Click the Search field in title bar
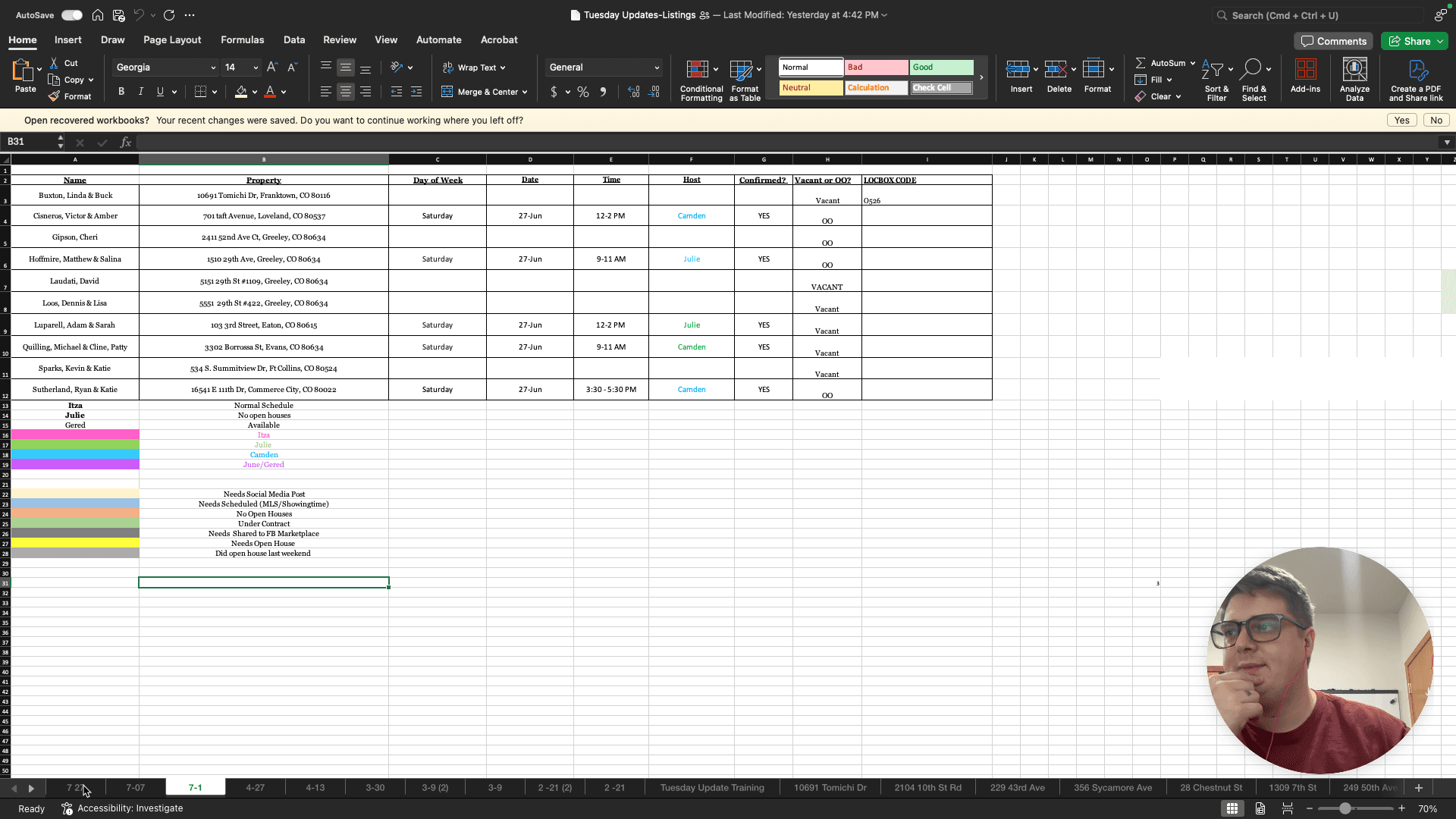 1318,15
